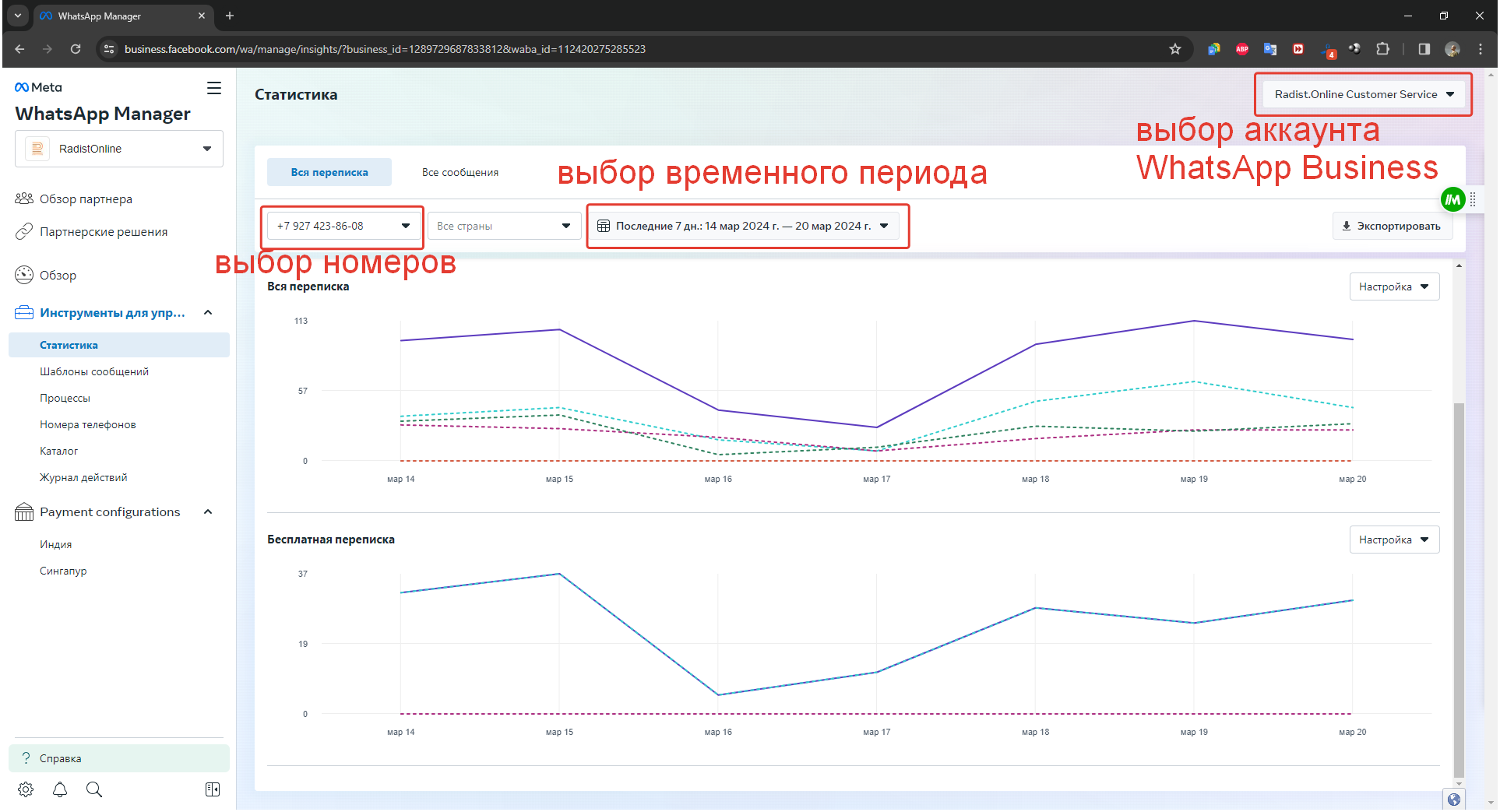
Task: Open the RadistOnline business selector
Action: [x=119, y=149]
